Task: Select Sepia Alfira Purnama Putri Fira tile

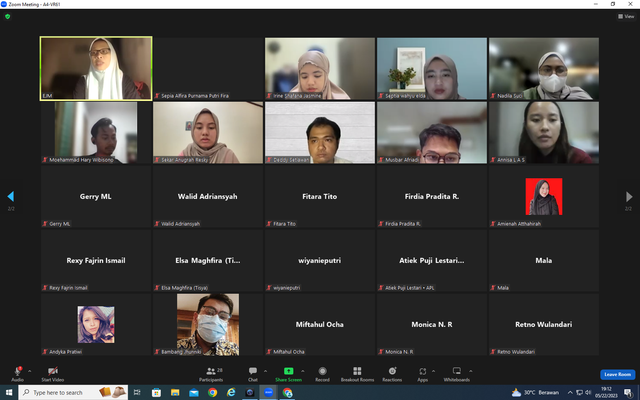Action: (x=208, y=68)
